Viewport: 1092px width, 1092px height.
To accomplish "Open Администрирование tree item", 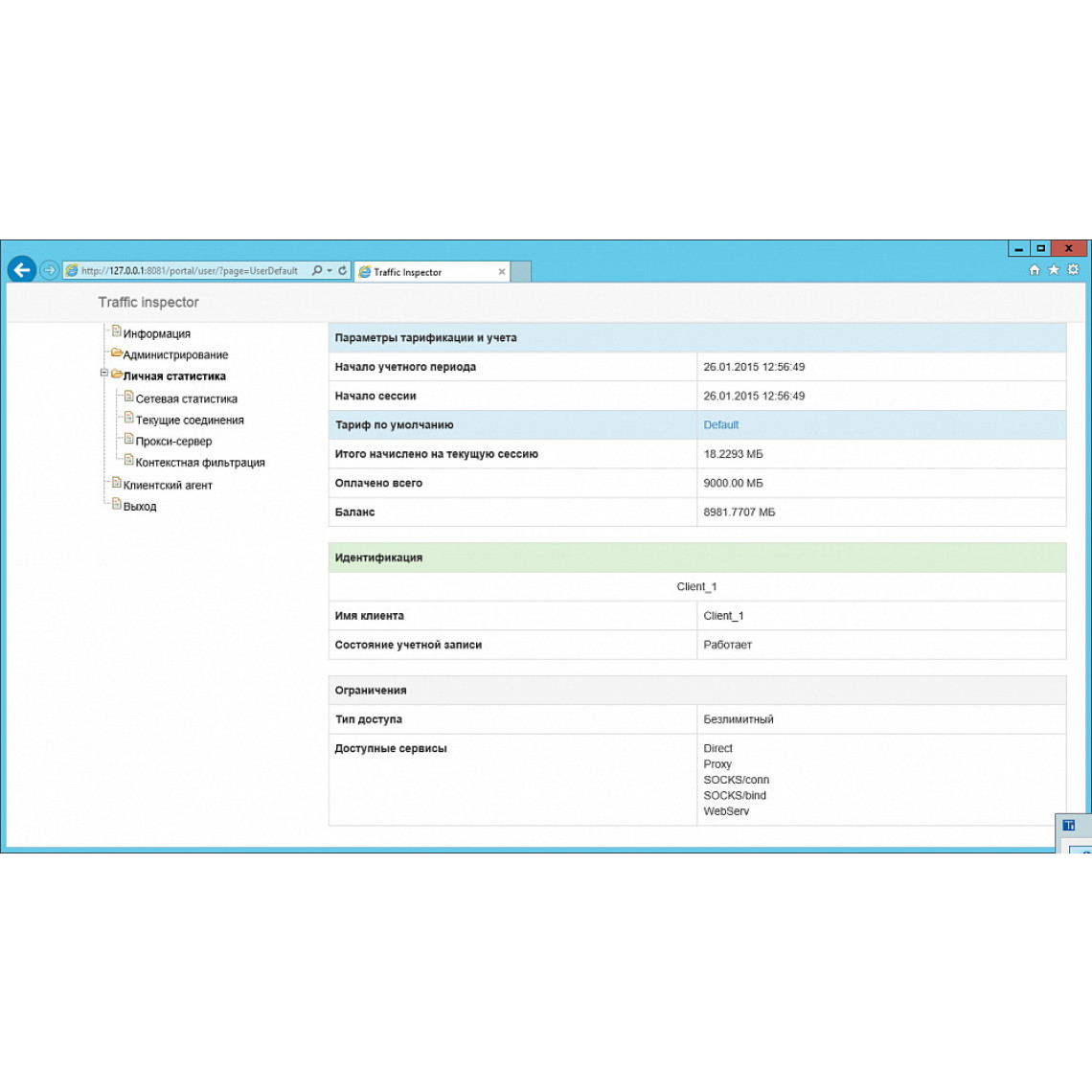I will point(175,354).
